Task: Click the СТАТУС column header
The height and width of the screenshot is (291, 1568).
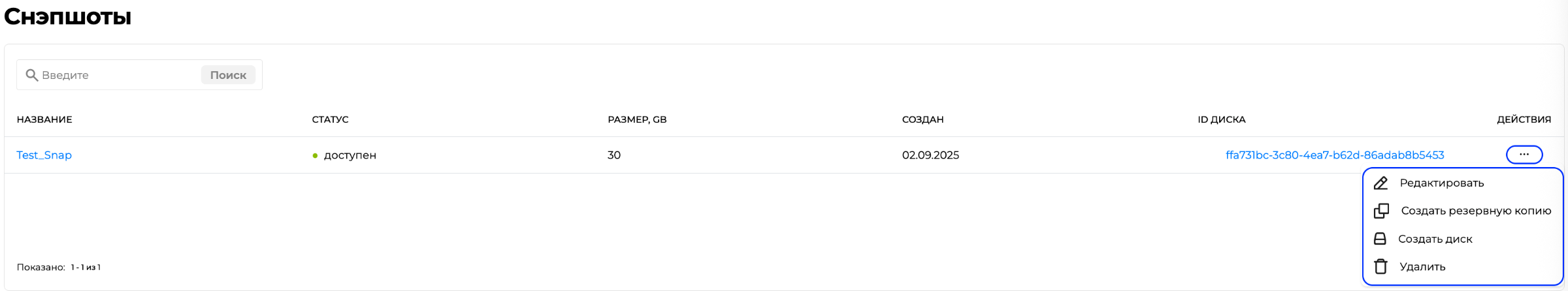Action: pyautogui.click(x=330, y=119)
